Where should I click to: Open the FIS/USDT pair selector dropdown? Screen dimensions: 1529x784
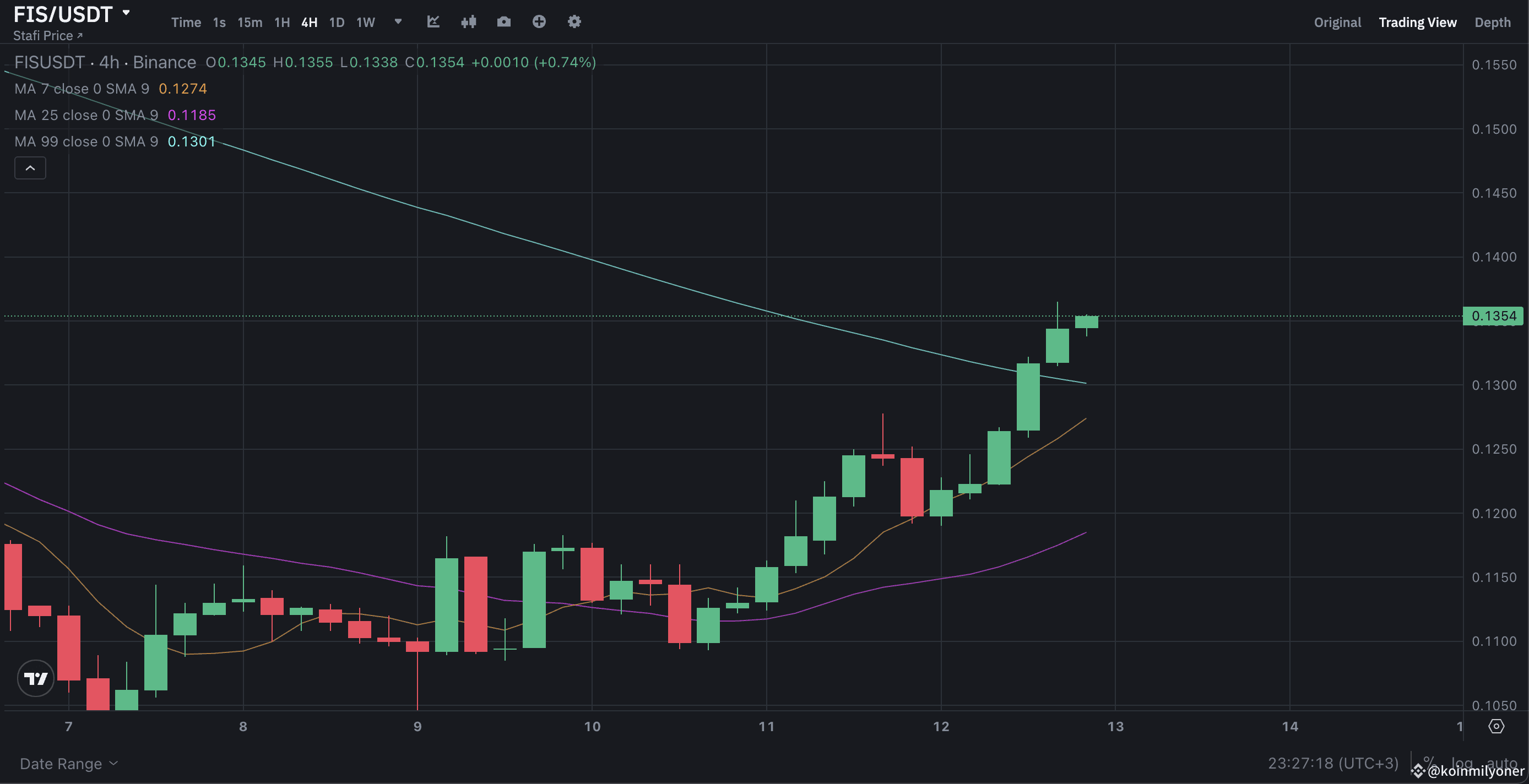(71, 13)
